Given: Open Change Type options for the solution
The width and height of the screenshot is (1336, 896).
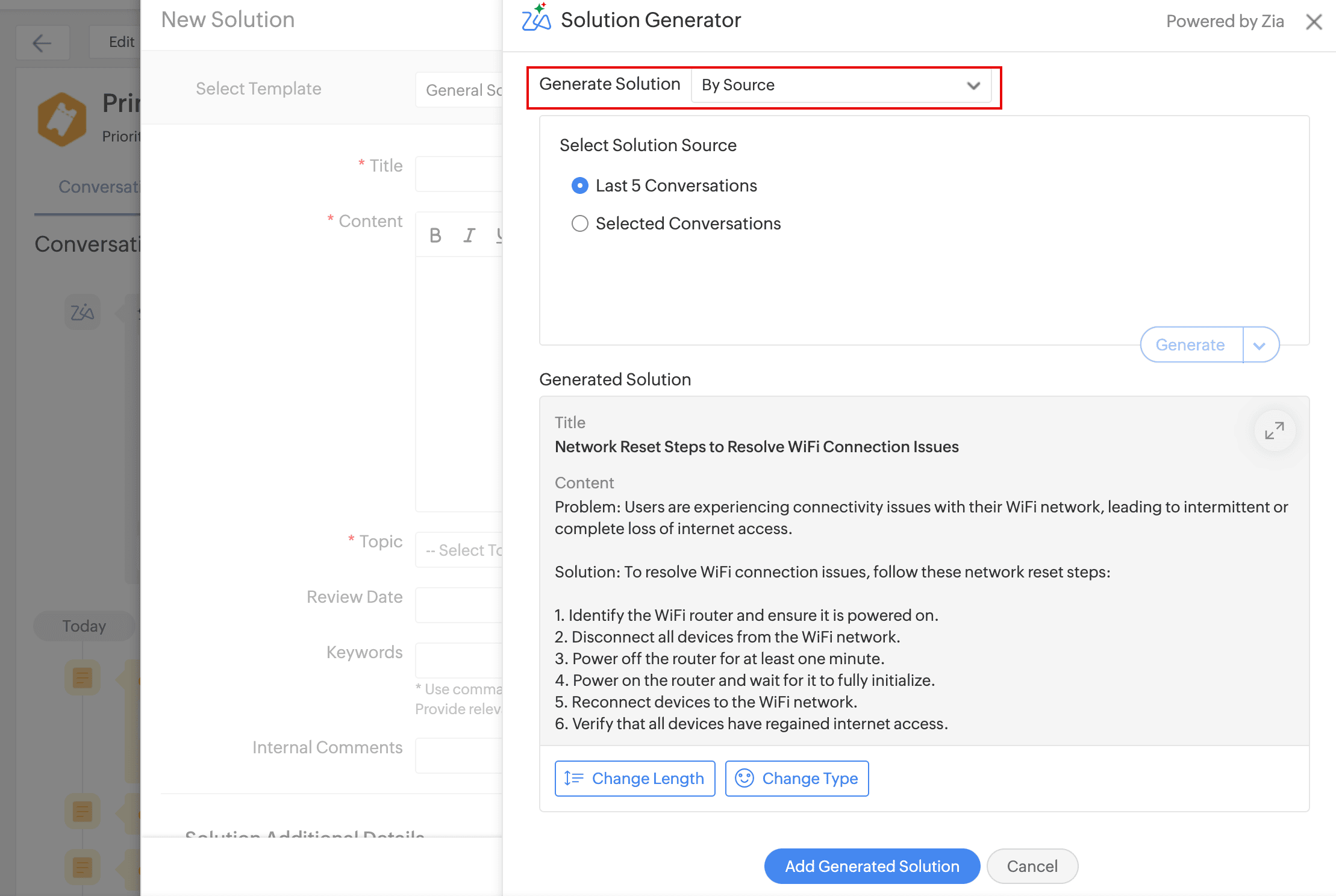Looking at the screenshot, I should (796, 778).
